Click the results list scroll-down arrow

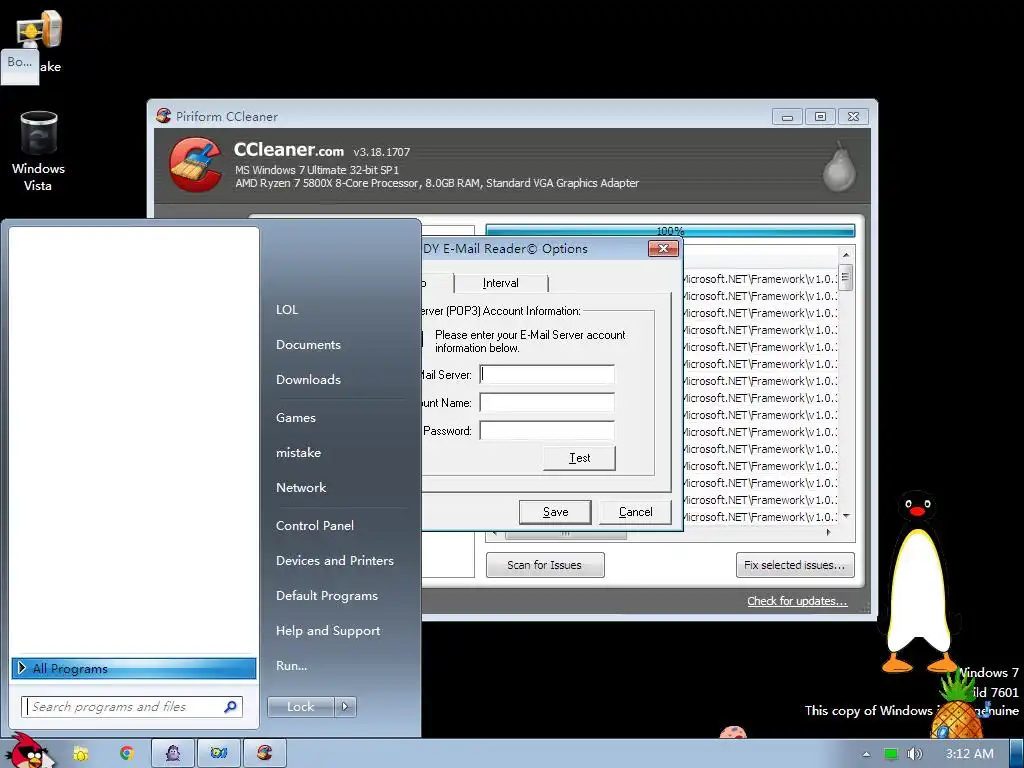[846, 517]
